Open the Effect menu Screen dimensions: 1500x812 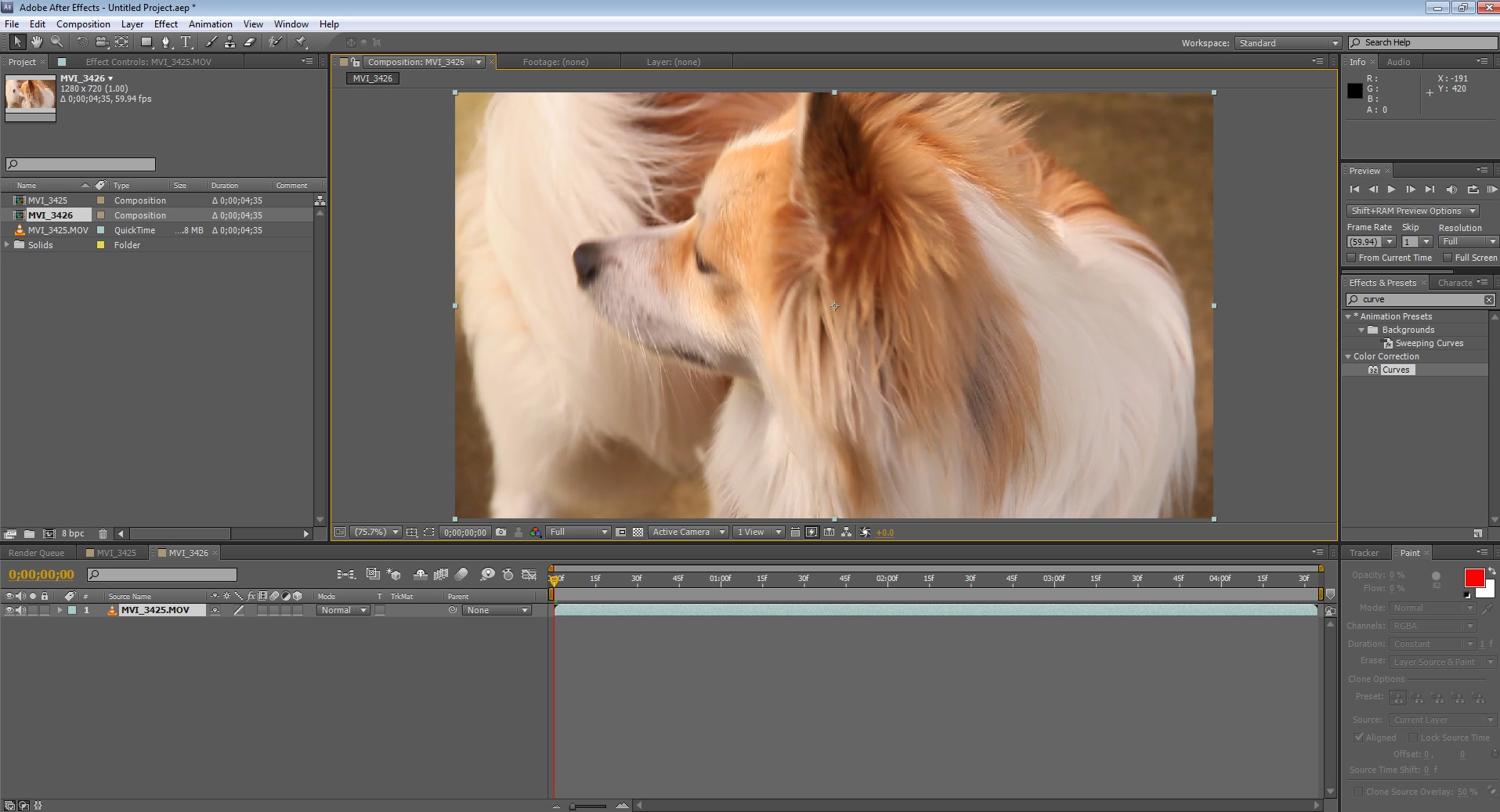[x=166, y=24]
